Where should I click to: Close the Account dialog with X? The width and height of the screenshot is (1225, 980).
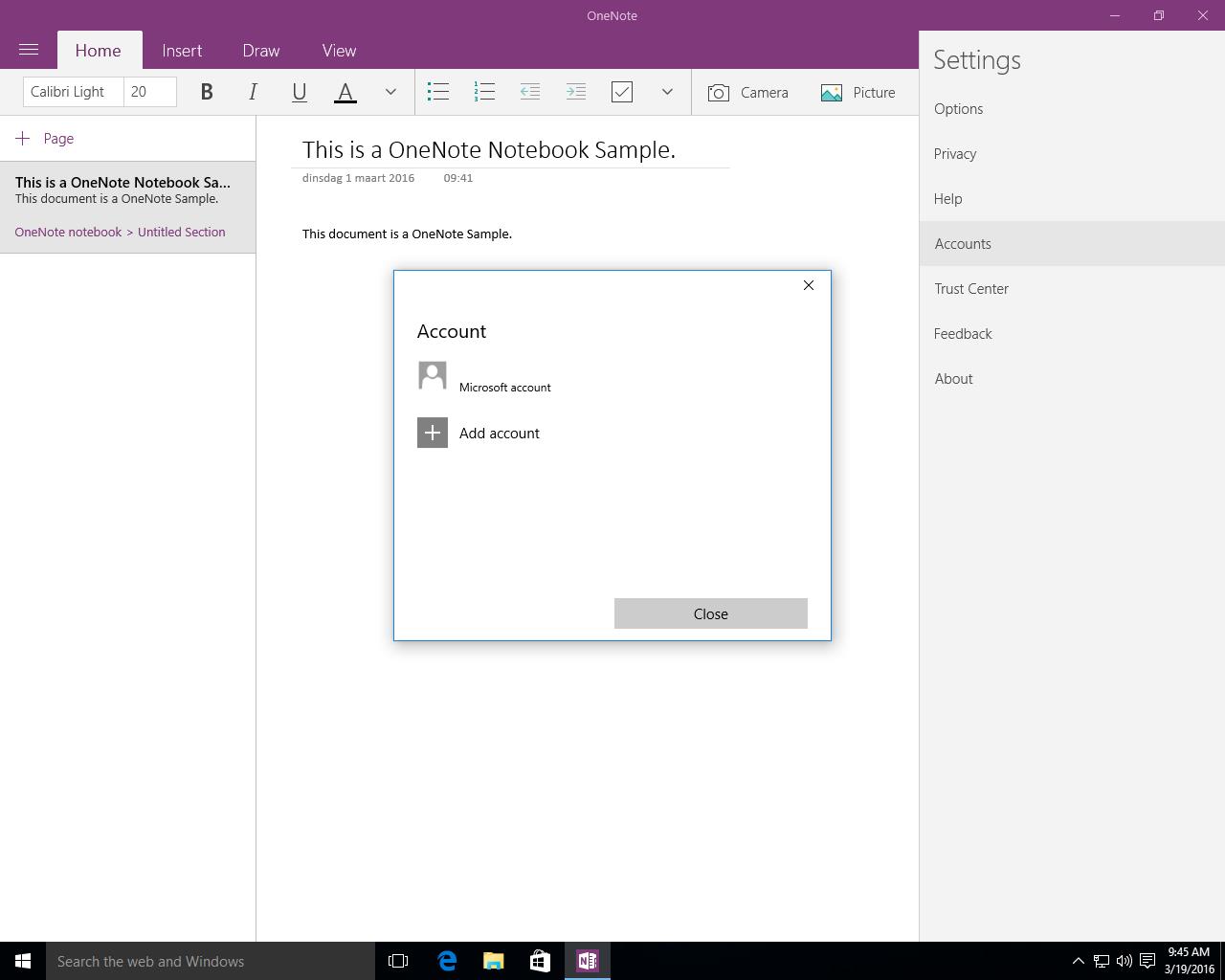pyautogui.click(x=809, y=285)
